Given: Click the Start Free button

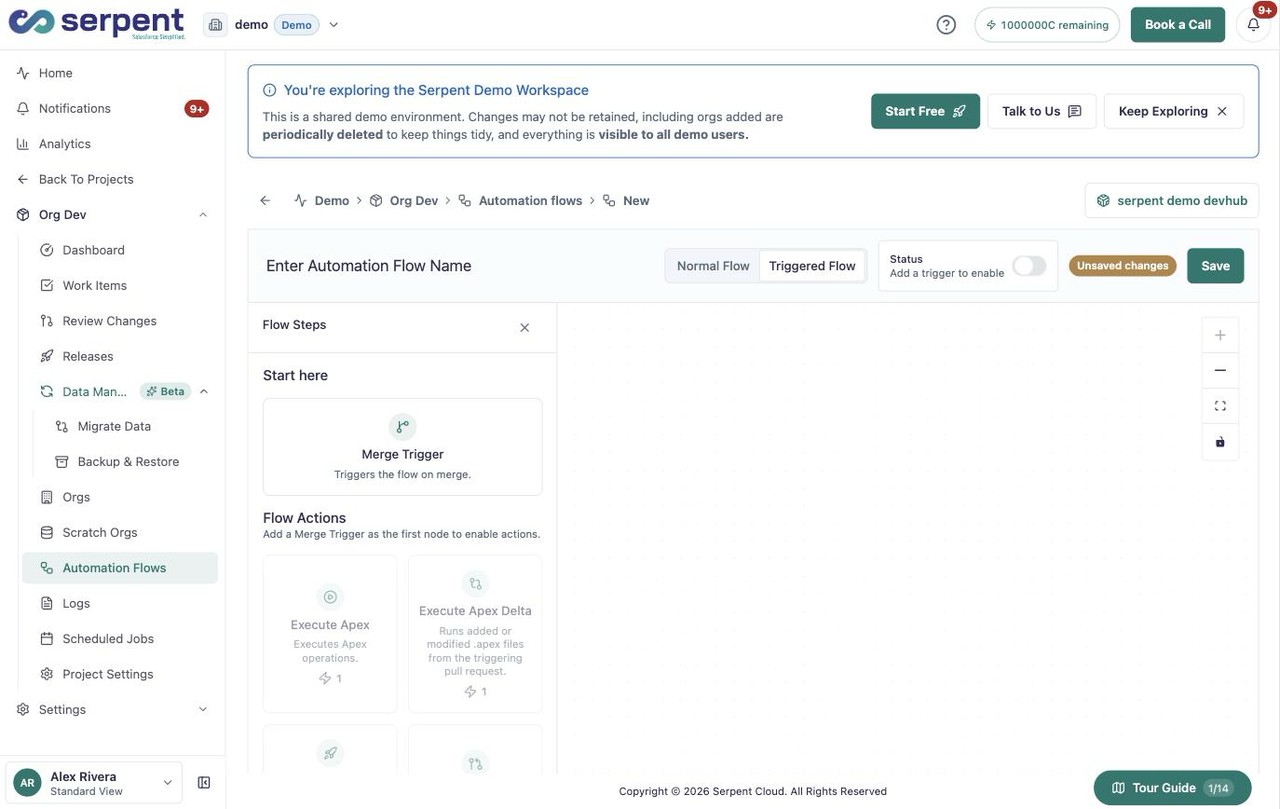Looking at the screenshot, I should 925,111.
